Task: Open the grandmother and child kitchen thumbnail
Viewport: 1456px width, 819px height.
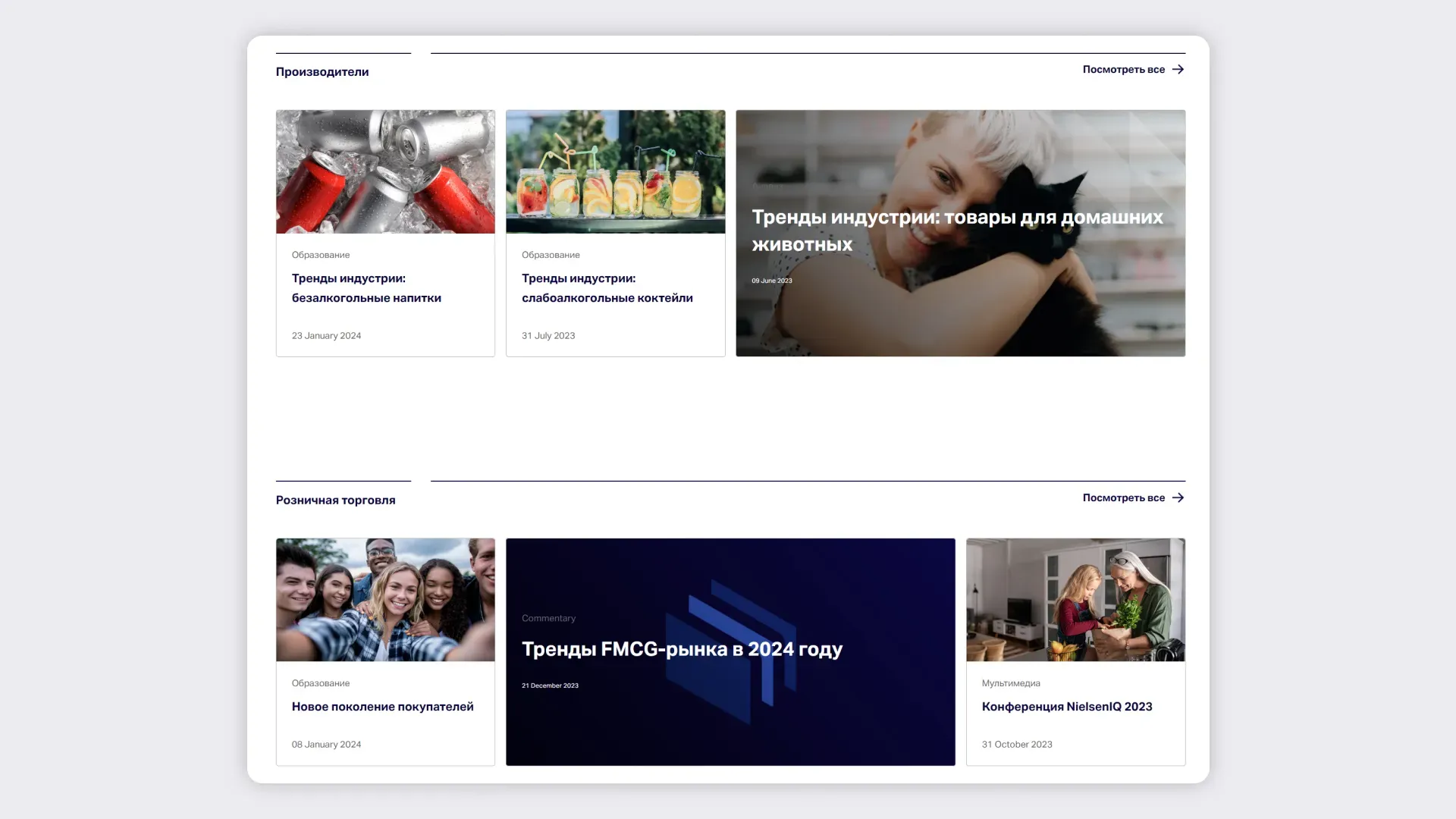Action: tap(1075, 600)
